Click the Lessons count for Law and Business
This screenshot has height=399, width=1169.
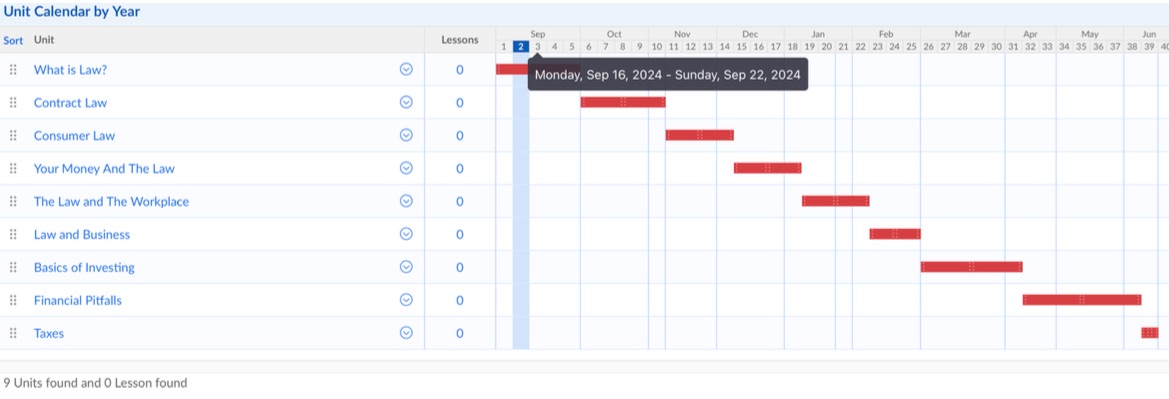coord(459,234)
